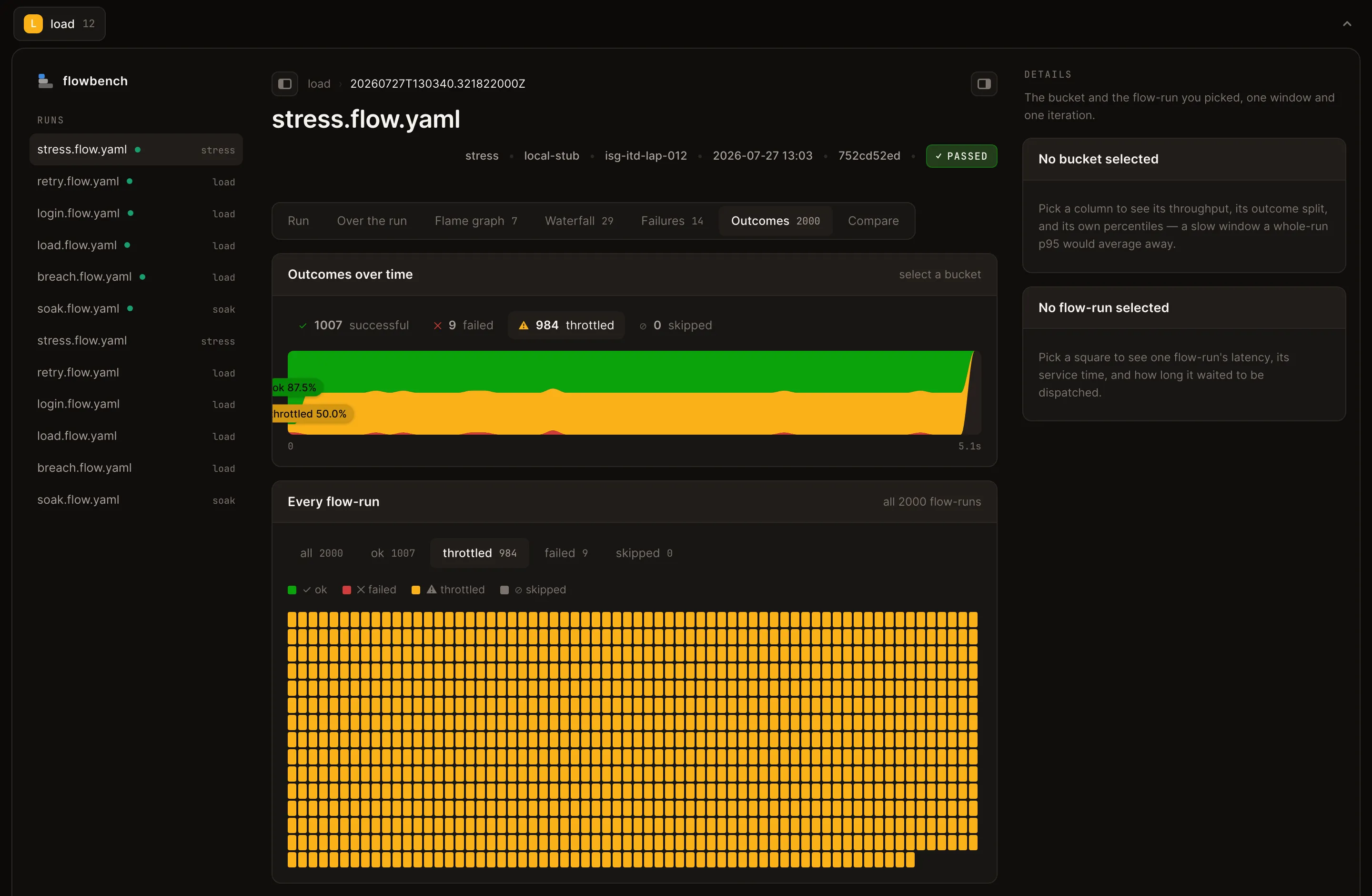Filter flow-runs by failed 9
Image resolution: width=1372 pixels, height=896 pixels.
(566, 553)
